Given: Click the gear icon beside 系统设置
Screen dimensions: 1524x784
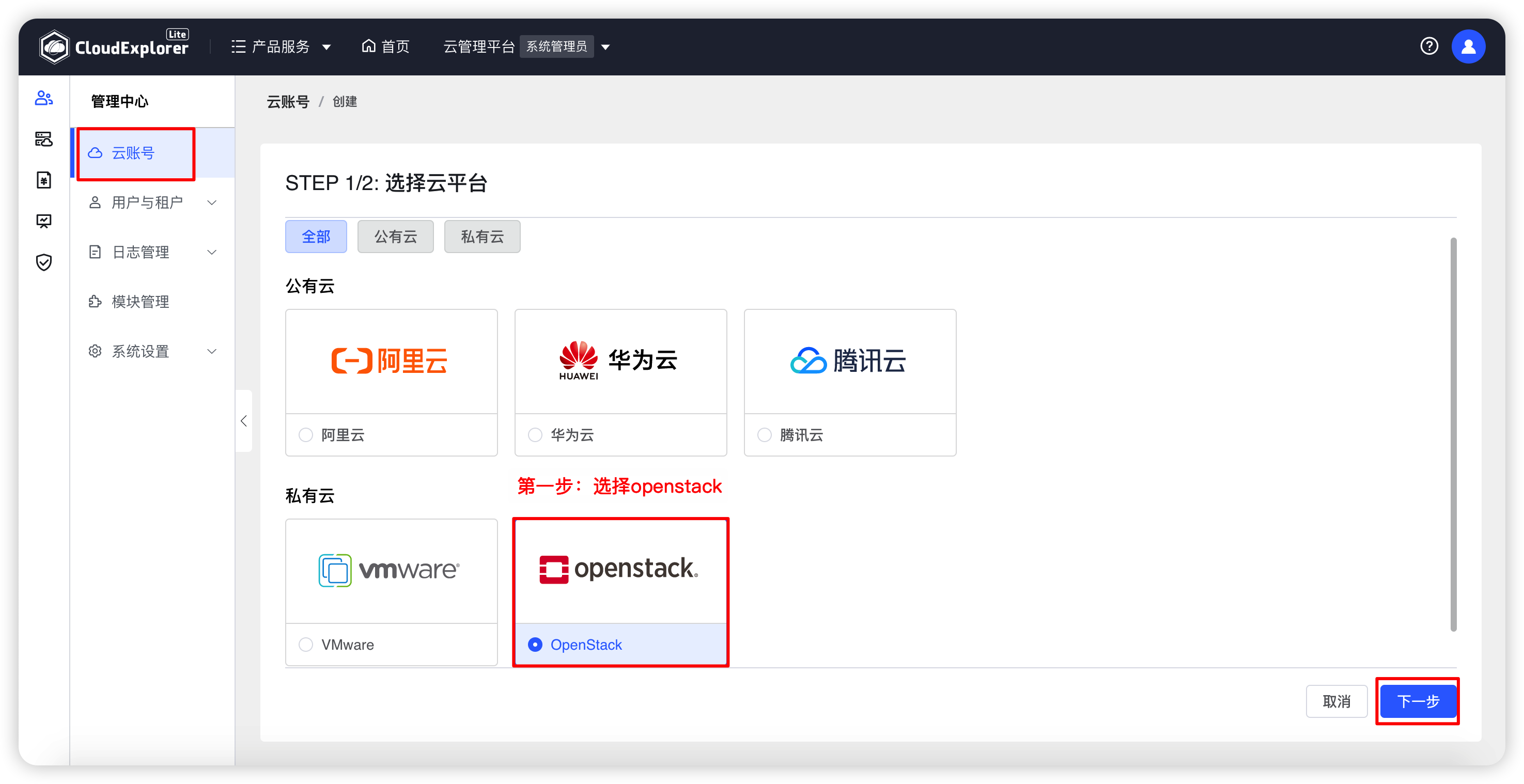Looking at the screenshot, I should tap(95, 351).
